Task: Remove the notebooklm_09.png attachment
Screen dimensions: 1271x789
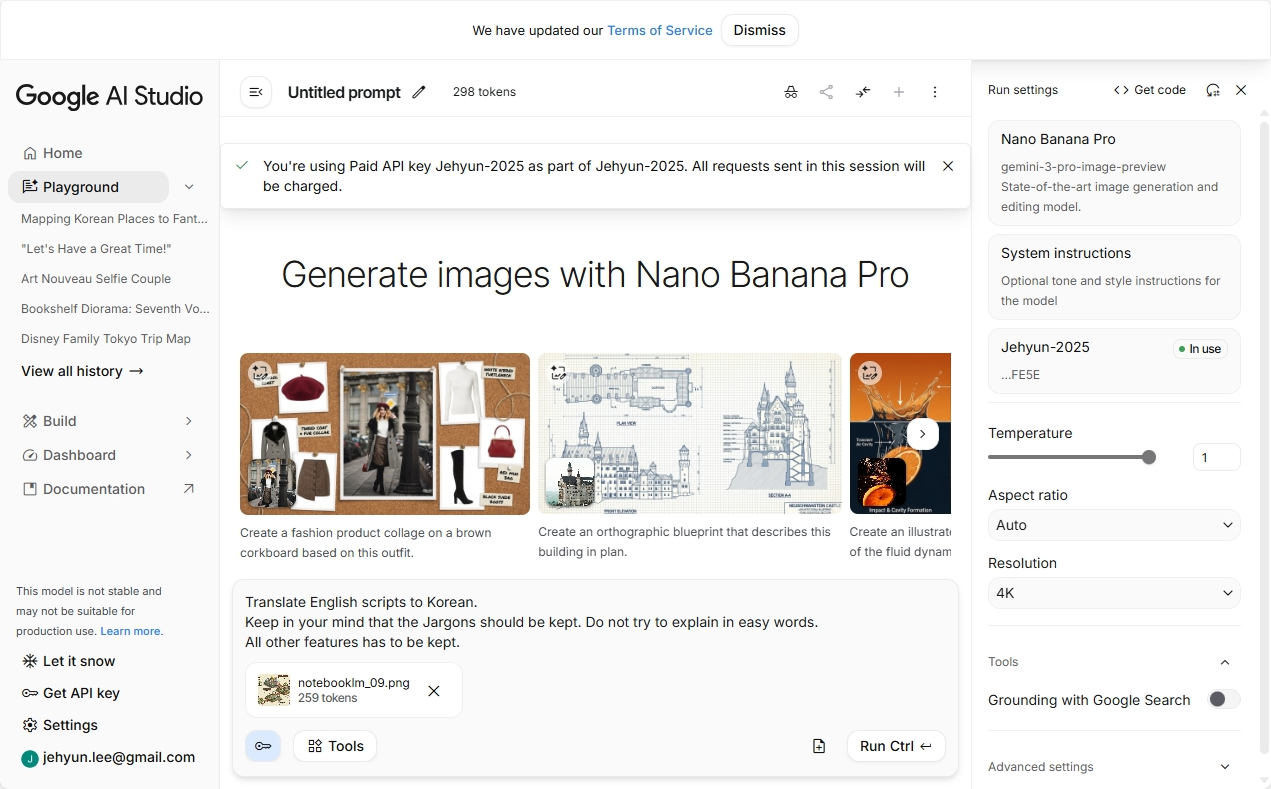Action: [x=434, y=691]
